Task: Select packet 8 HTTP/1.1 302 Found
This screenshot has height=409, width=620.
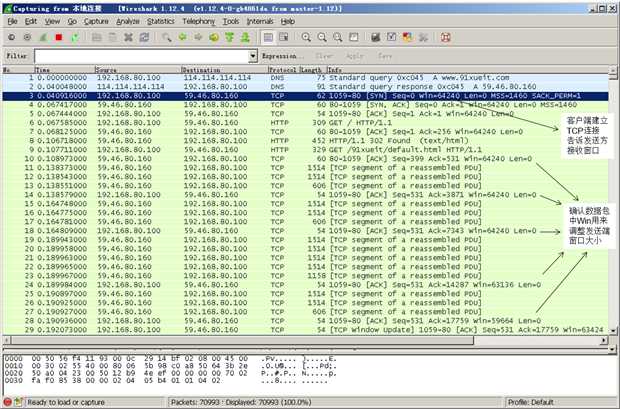Action: (x=305, y=141)
